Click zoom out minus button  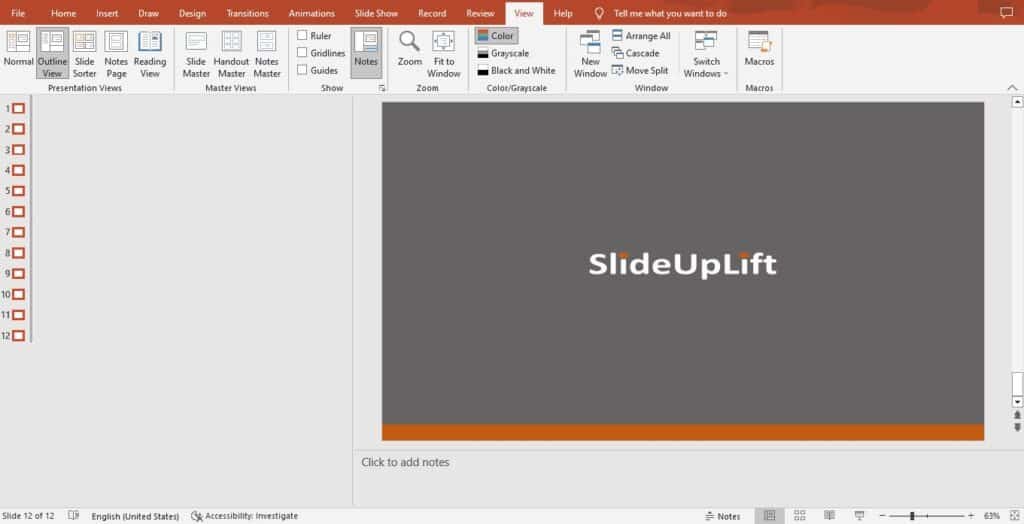tap(882, 516)
